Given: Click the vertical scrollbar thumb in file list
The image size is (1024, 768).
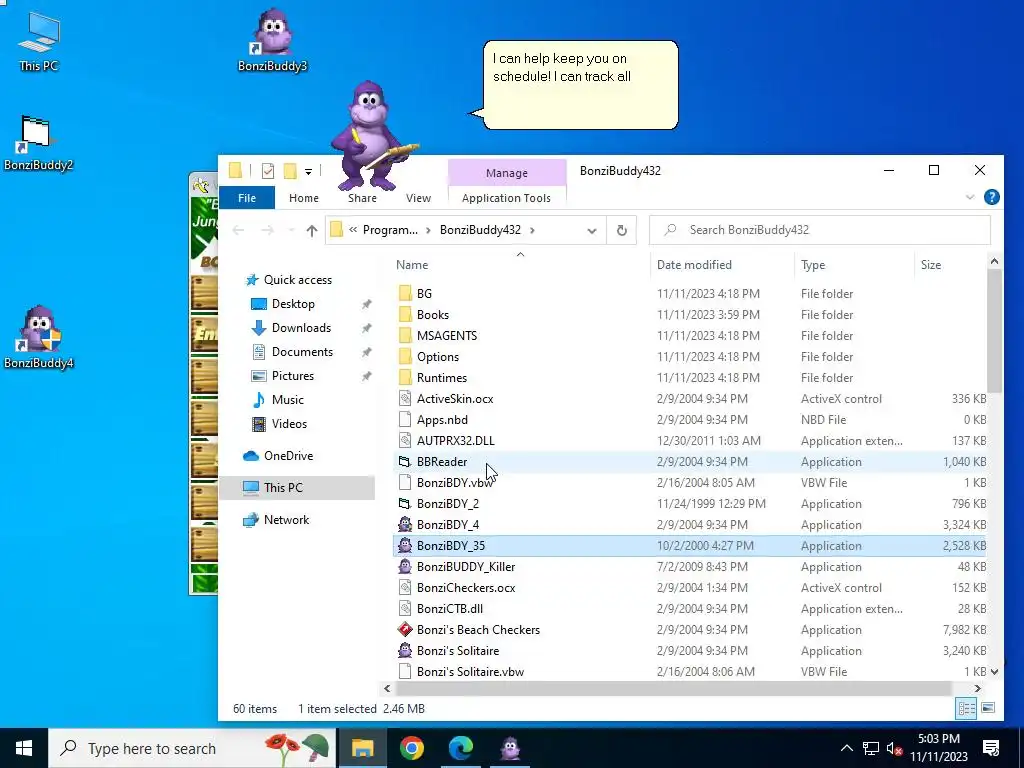Looking at the screenshot, I should coord(994,331).
